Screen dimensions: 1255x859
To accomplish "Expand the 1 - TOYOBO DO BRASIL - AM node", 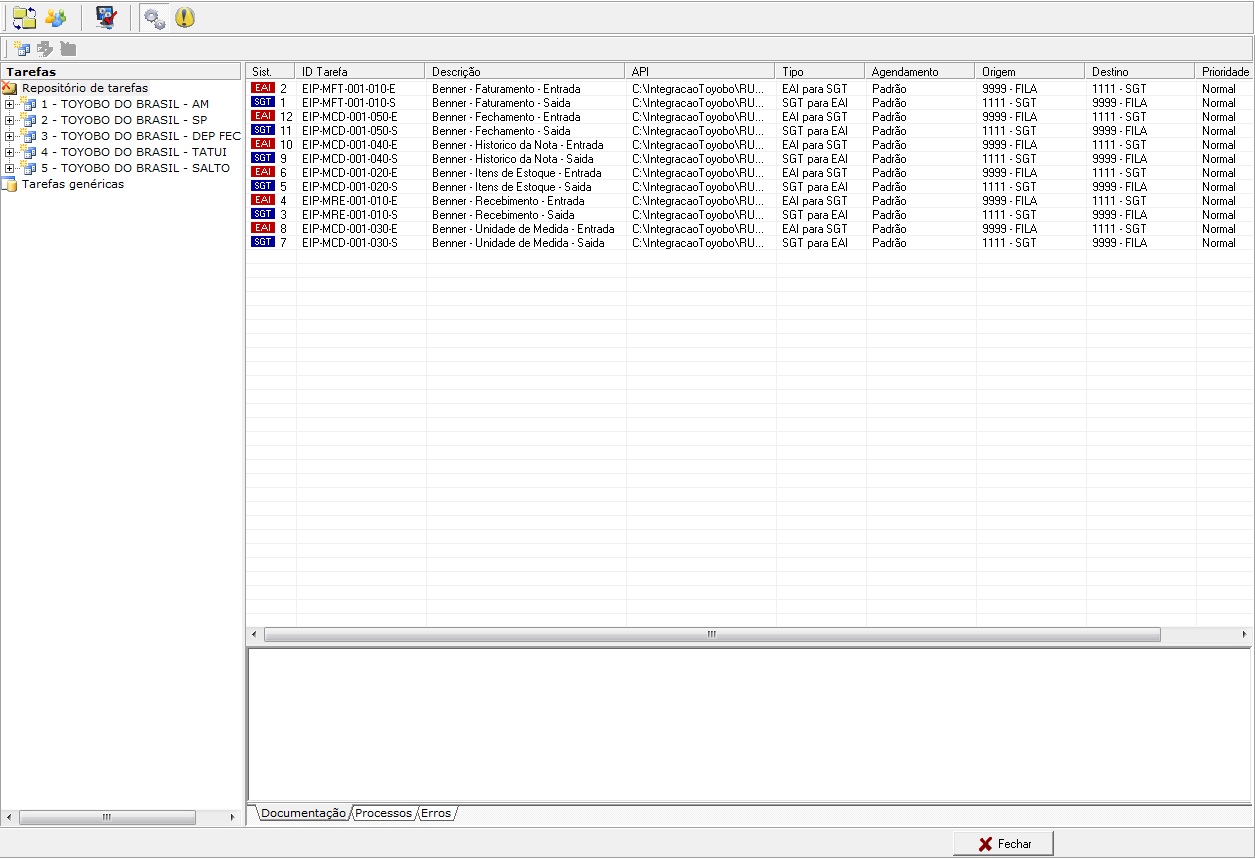I will (x=9, y=105).
